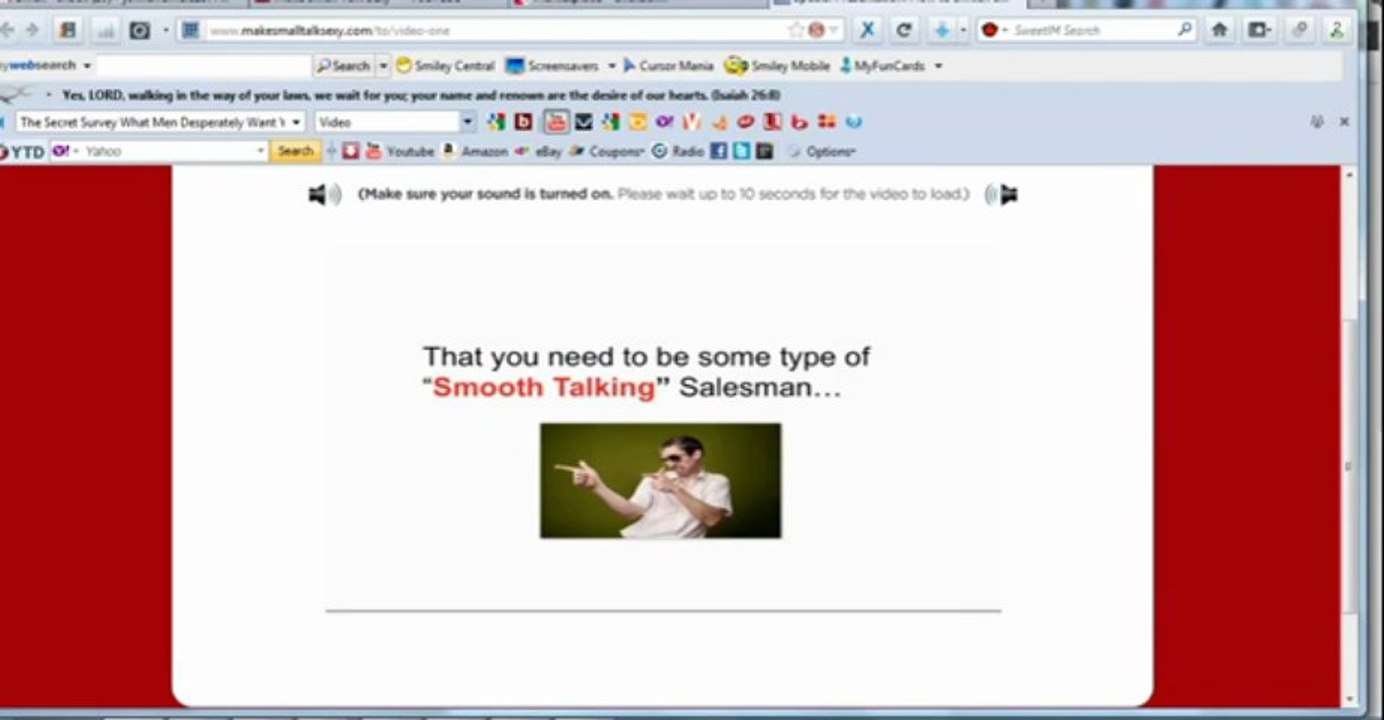Open eBay from the YTD toolbar

pyautogui.click(x=538, y=151)
